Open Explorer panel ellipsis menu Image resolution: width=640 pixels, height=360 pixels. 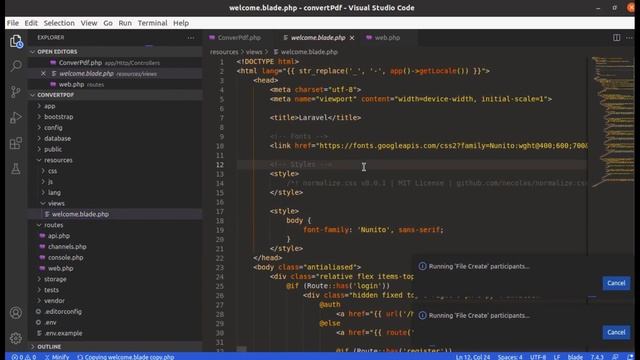tap(191, 38)
